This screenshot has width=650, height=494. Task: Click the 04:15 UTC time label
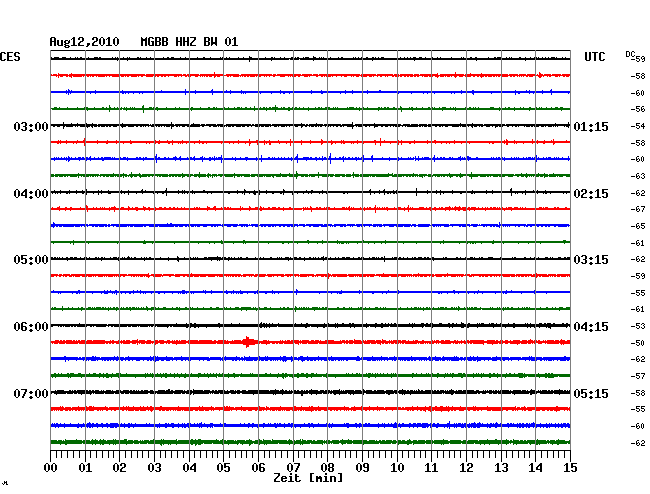pyautogui.click(x=591, y=327)
